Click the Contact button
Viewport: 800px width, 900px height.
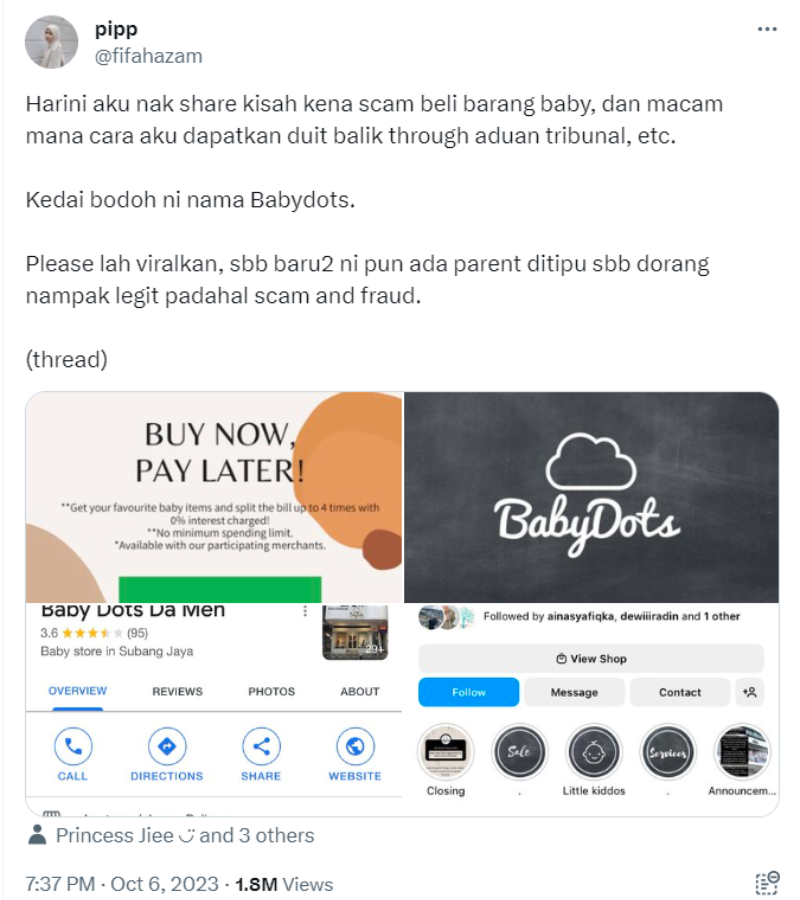pos(679,692)
